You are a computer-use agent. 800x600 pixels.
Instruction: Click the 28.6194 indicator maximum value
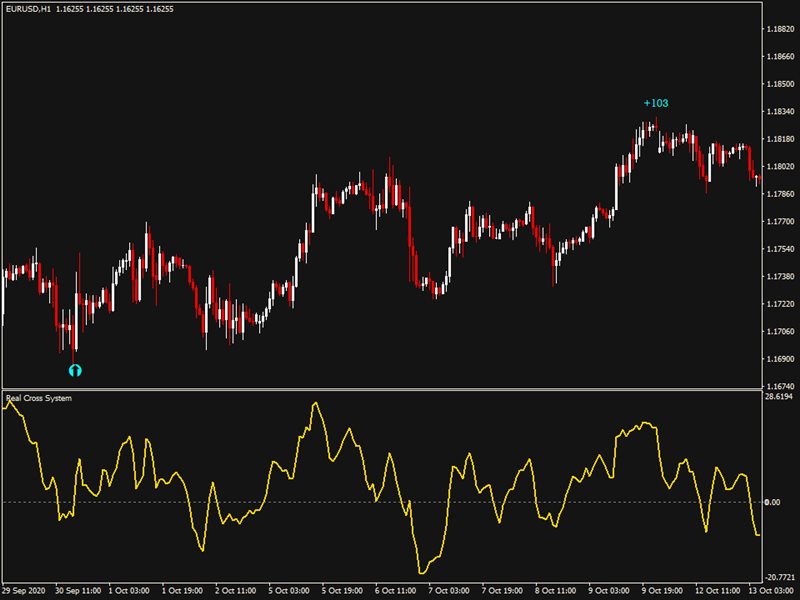tap(778, 397)
